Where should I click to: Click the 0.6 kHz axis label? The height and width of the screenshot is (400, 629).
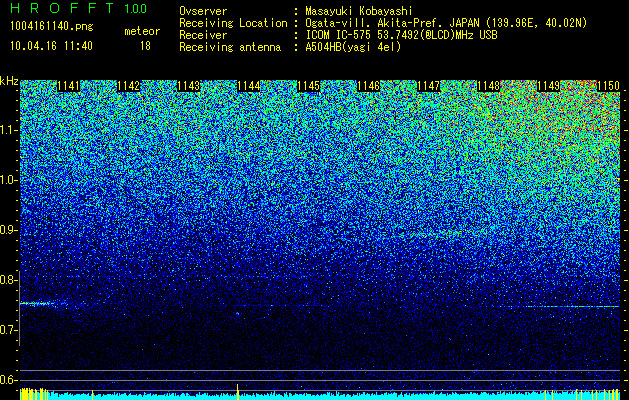pyautogui.click(x=9, y=380)
